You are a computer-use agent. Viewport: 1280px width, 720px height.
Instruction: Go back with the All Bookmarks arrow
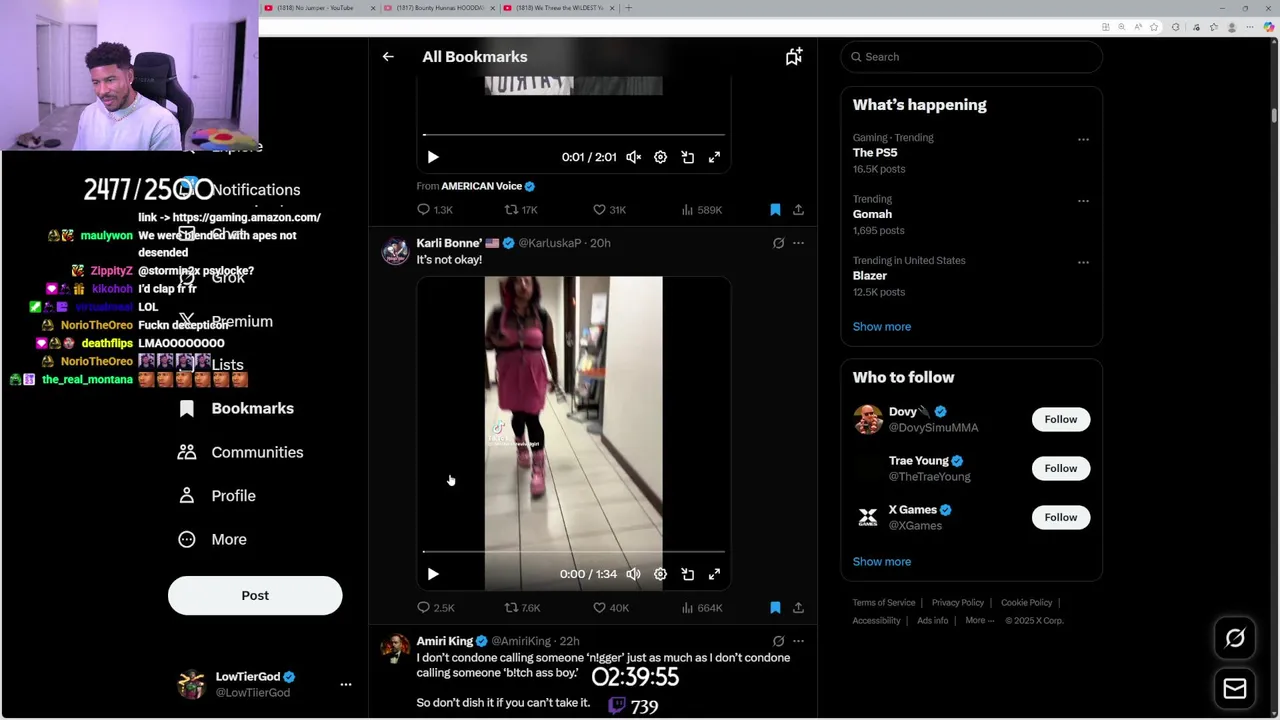point(388,57)
